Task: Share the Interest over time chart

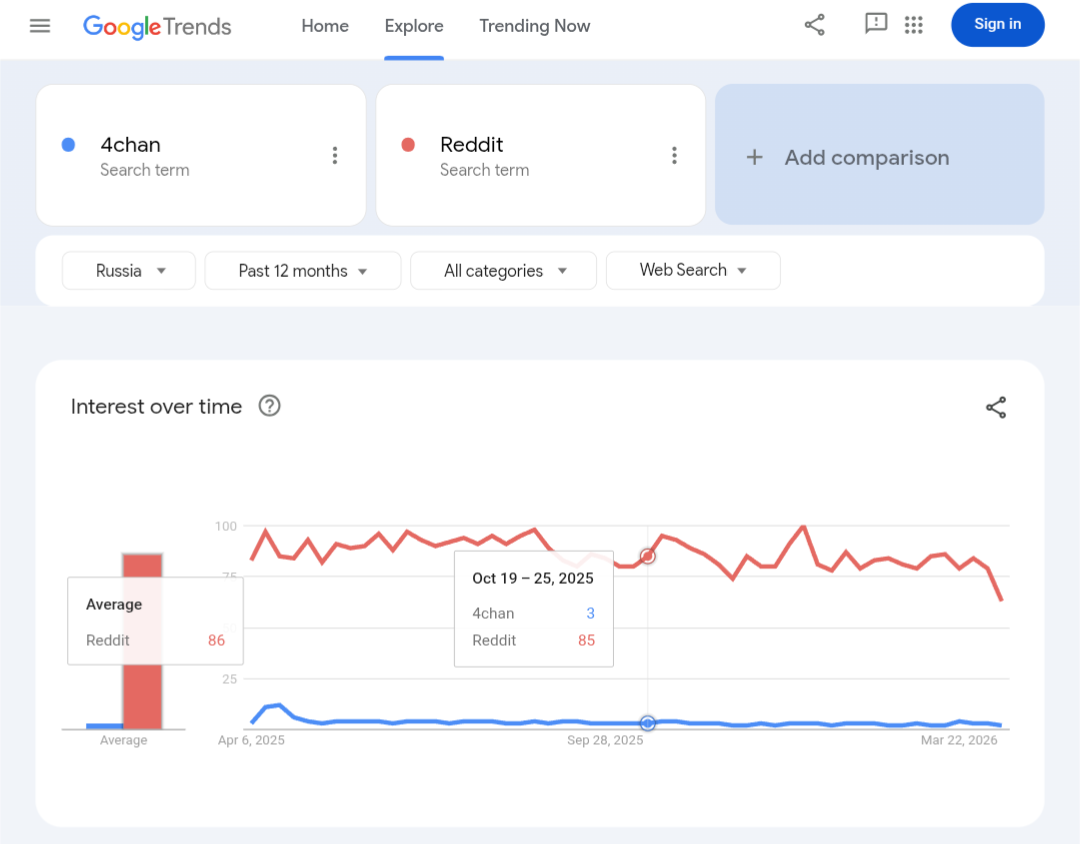Action: (x=996, y=407)
